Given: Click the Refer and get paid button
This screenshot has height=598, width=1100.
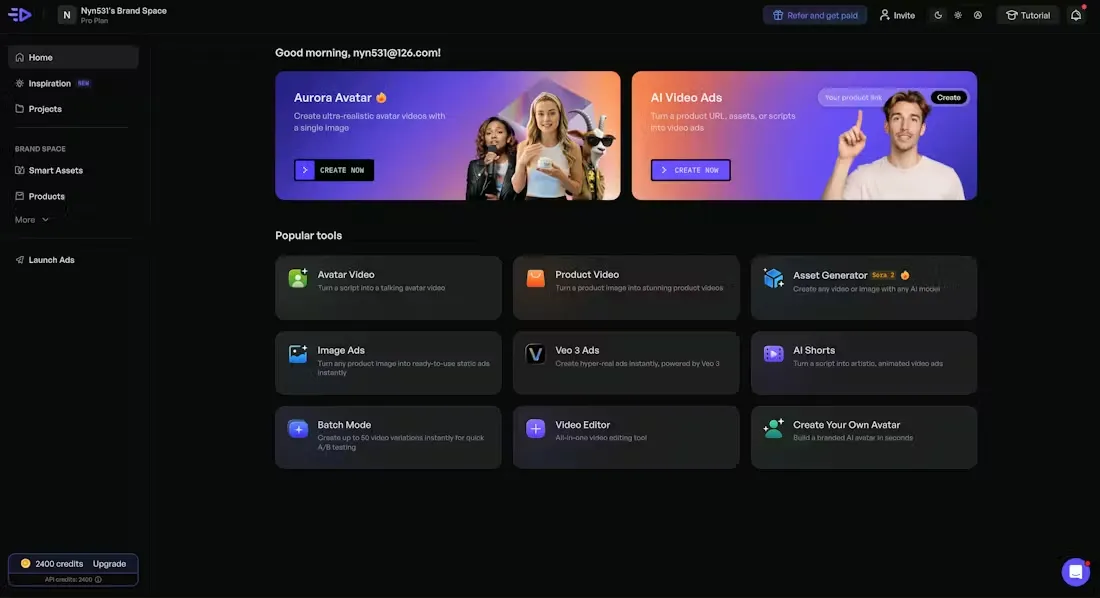Looking at the screenshot, I should [815, 15].
